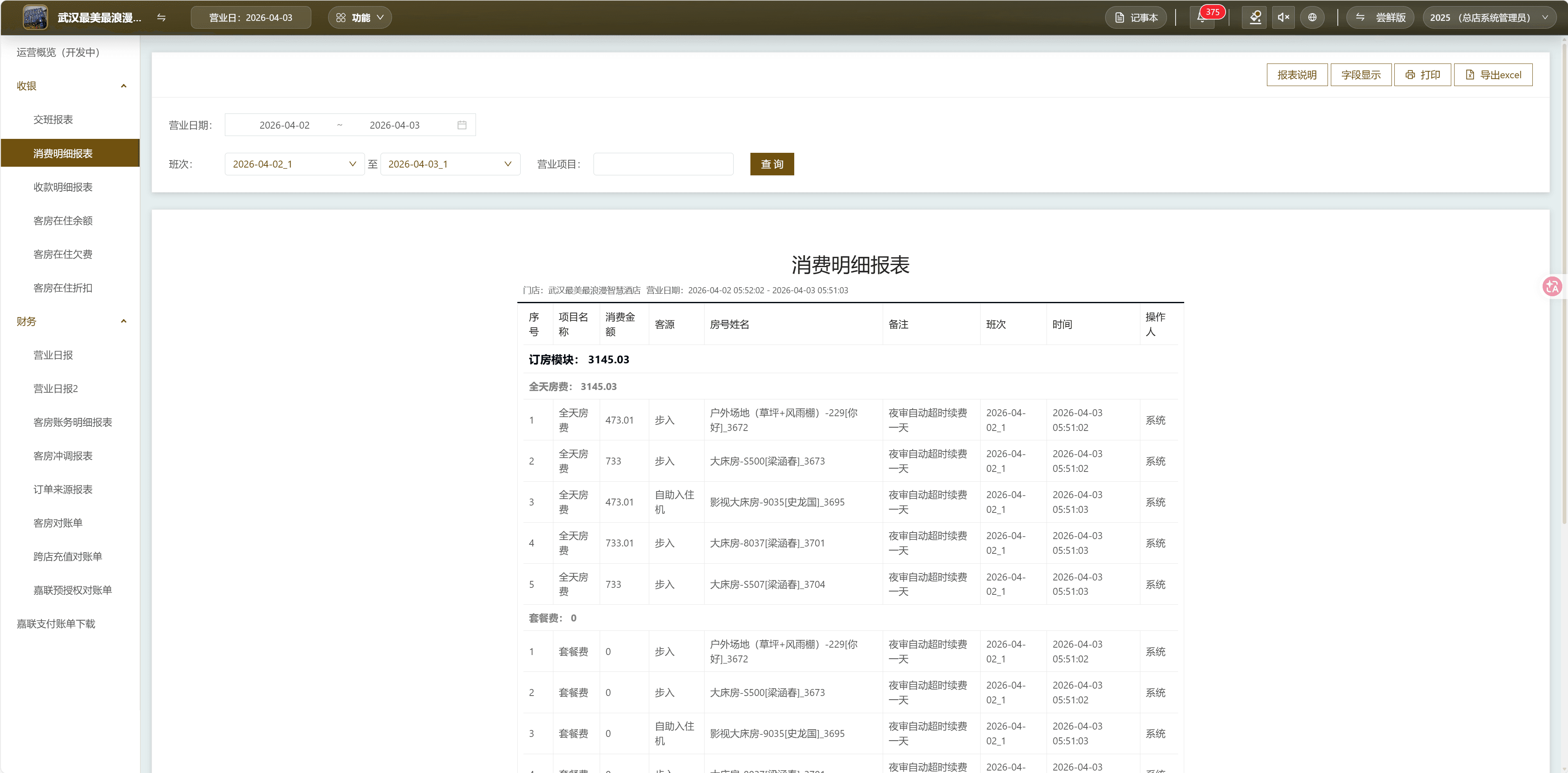
Task: Click the globe language icon
Action: 1312,17
